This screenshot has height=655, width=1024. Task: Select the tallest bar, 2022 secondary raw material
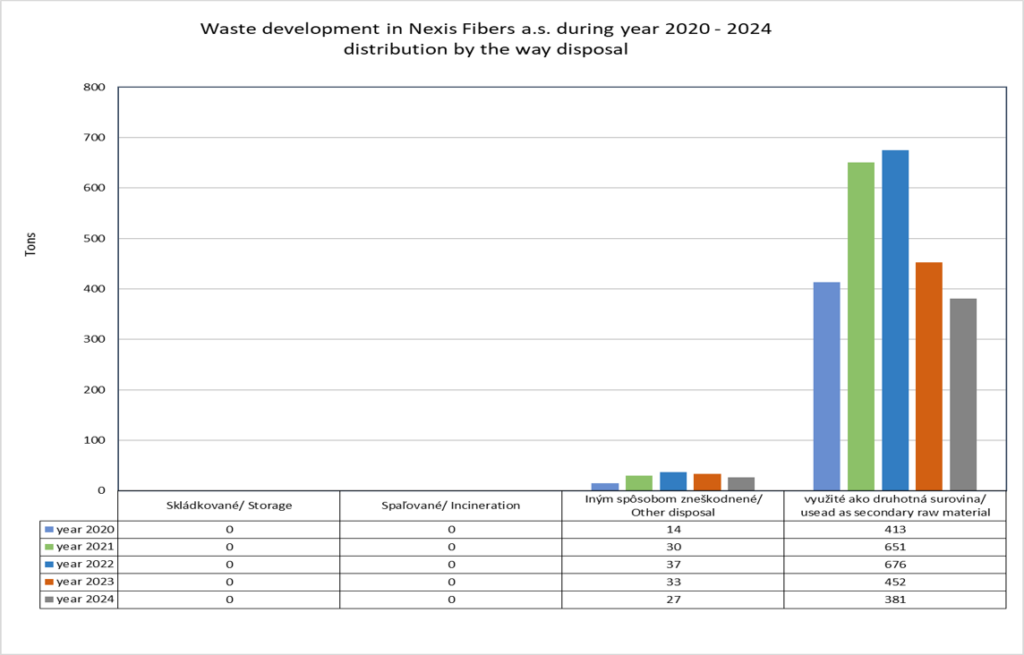(x=895, y=320)
